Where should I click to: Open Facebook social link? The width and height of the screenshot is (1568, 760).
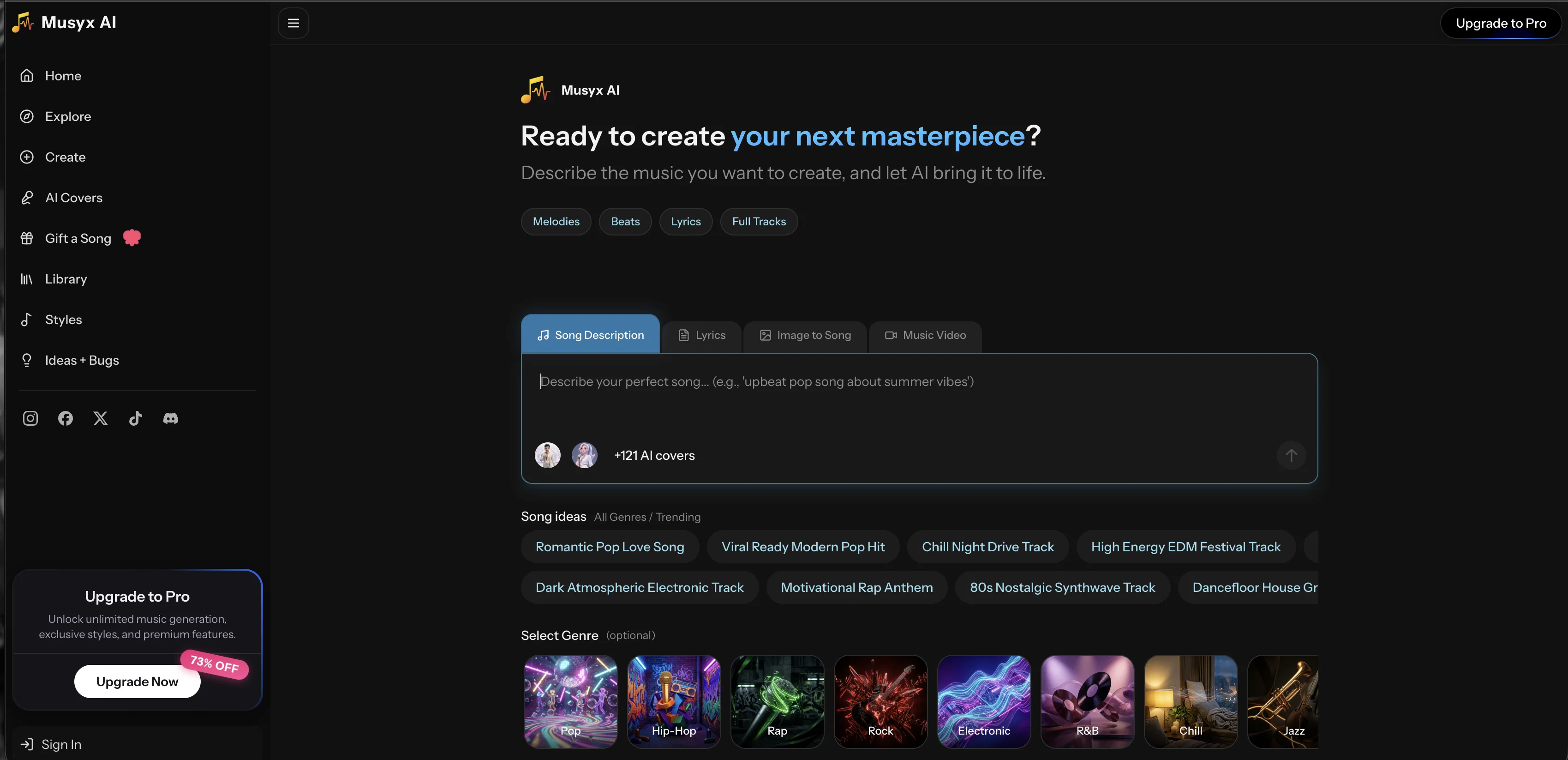tap(65, 418)
